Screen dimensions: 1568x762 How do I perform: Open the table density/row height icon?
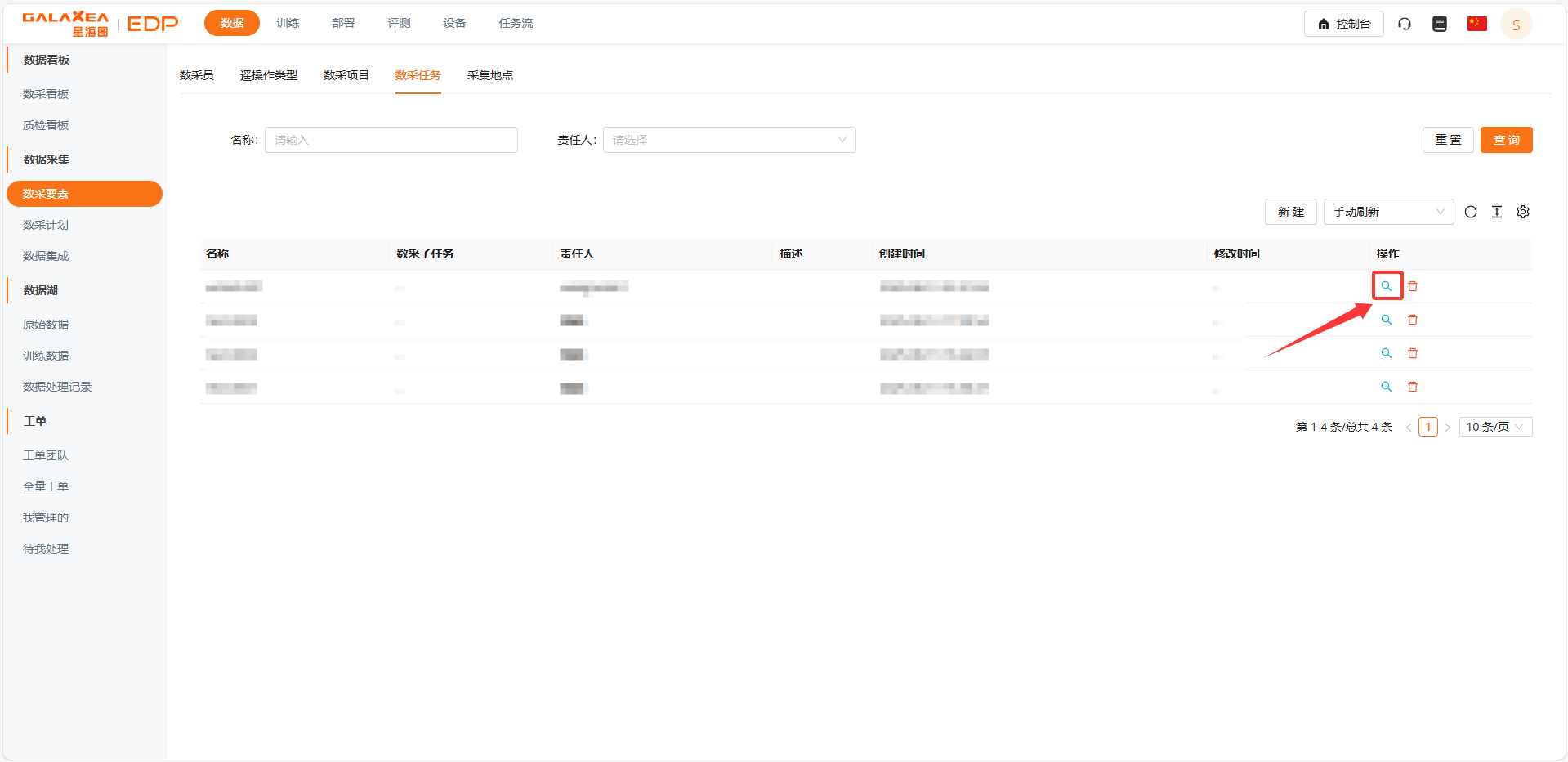point(1497,212)
